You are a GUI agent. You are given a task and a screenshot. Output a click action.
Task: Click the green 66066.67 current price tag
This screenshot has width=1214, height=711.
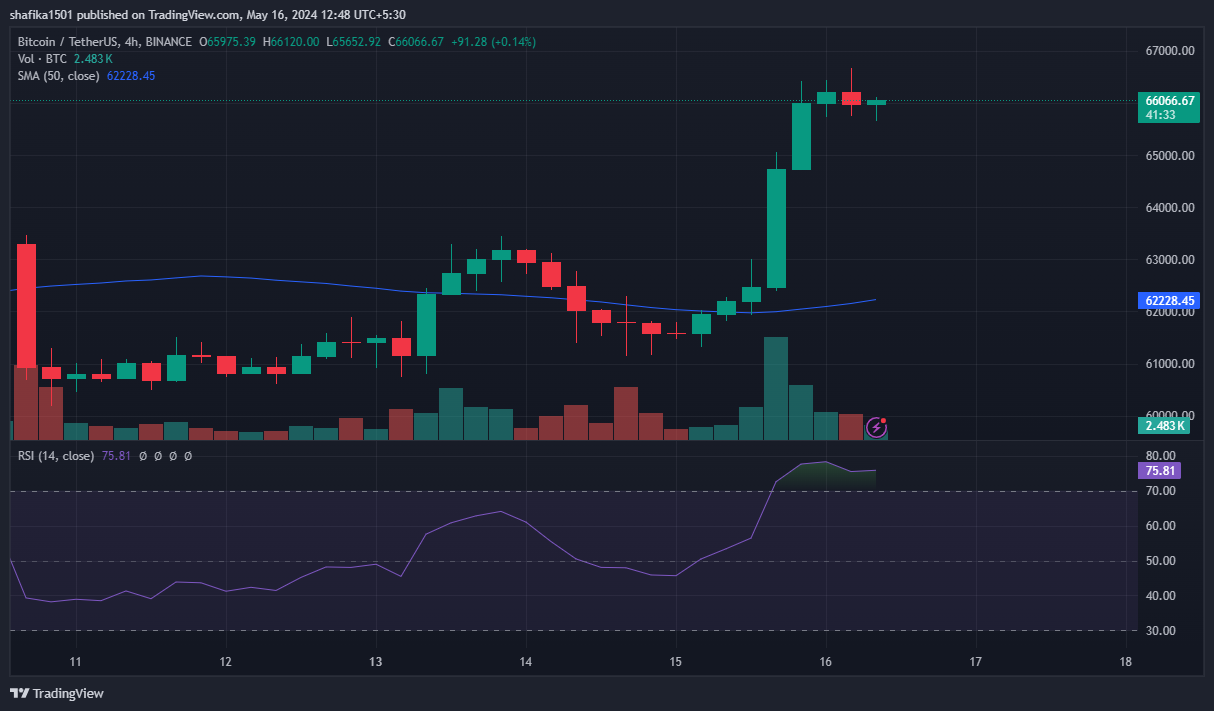(1170, 101)
